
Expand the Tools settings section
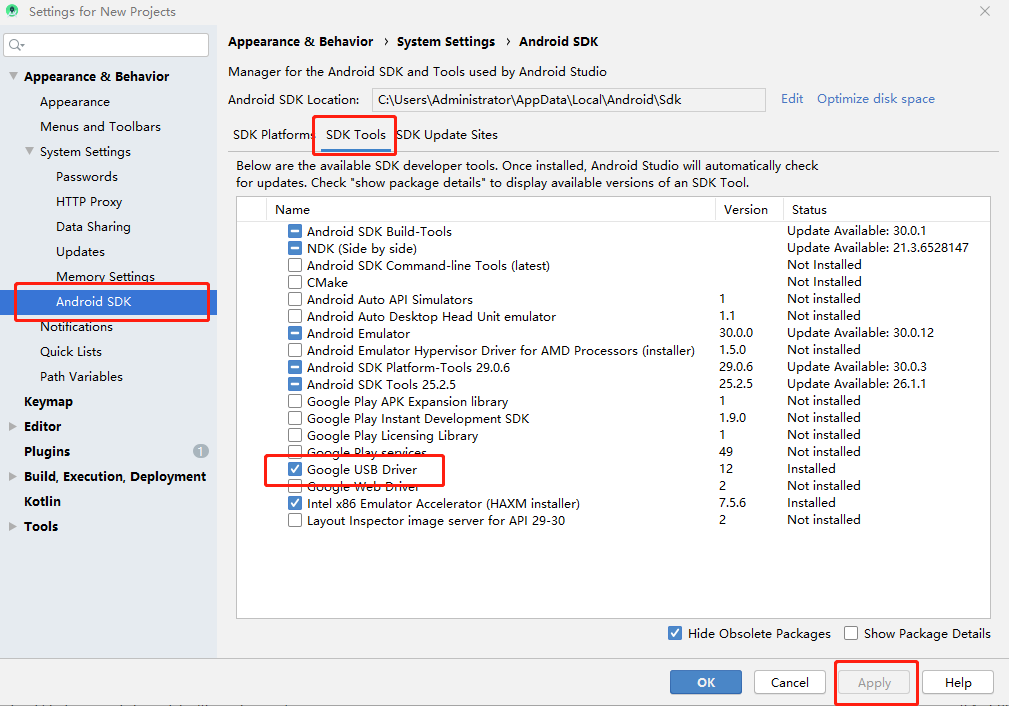[13, 526]
